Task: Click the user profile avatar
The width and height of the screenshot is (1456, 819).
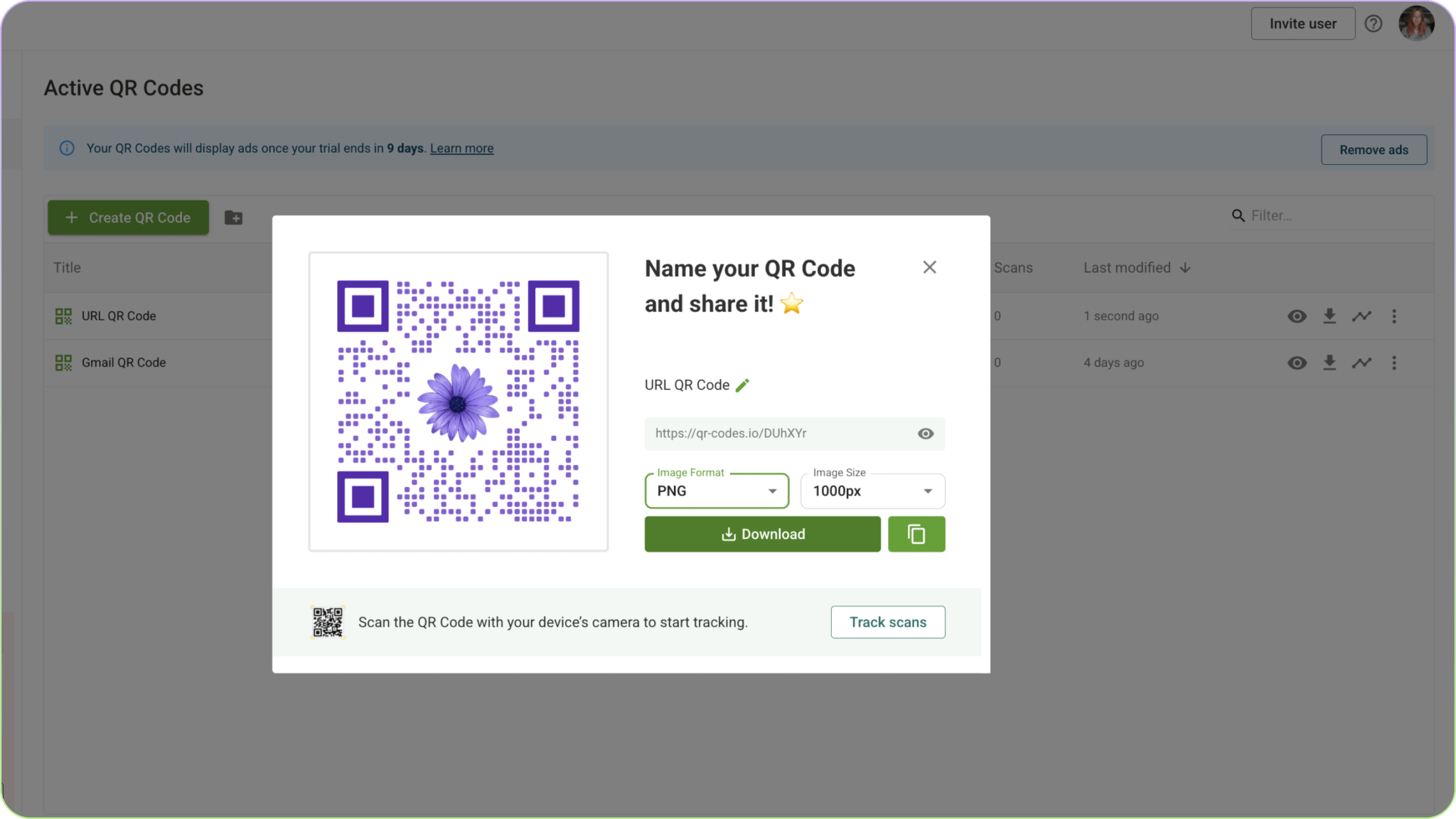Action: [1416, 23]
